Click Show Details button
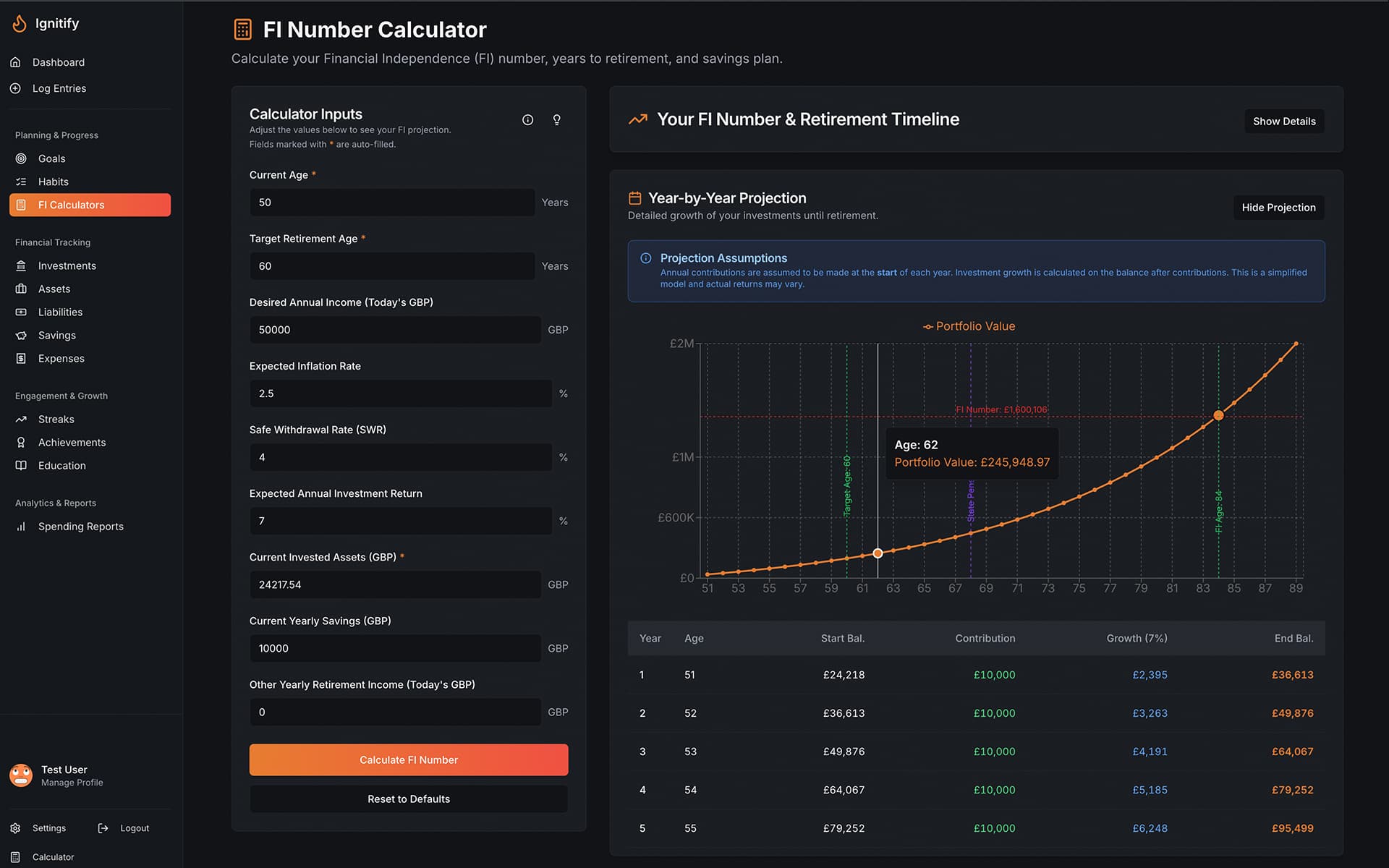This screenshot has height=868, width=1389. coord(1284,121)
